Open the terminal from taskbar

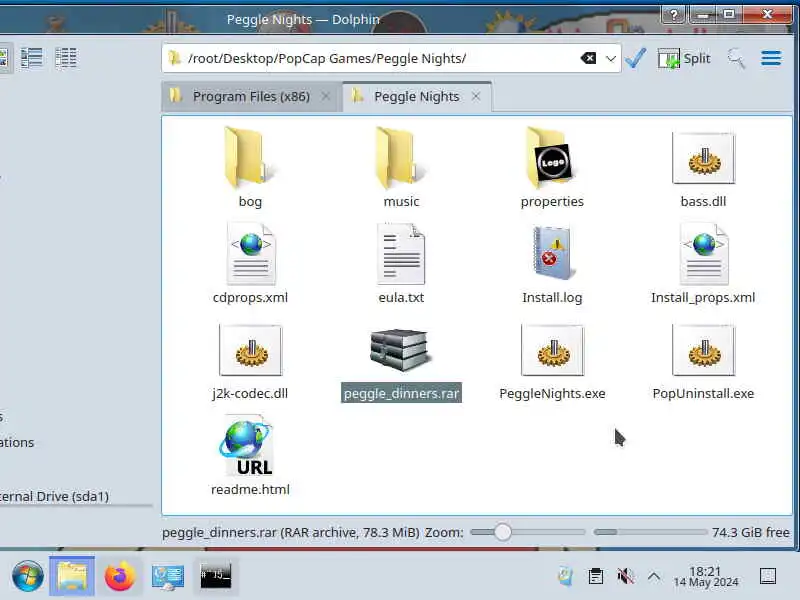pos(215,577)
